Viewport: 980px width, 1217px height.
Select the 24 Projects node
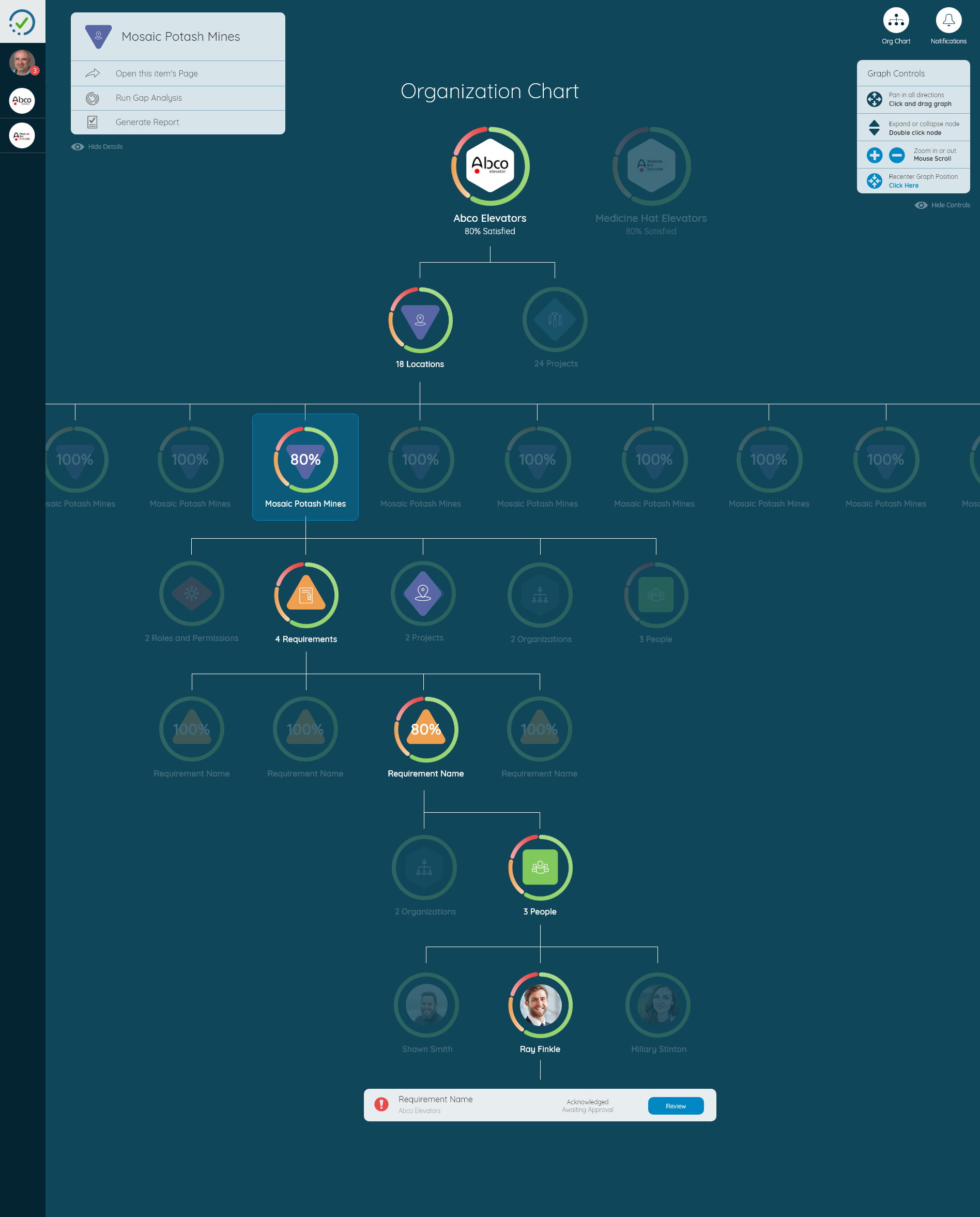[x=555, y=320]
